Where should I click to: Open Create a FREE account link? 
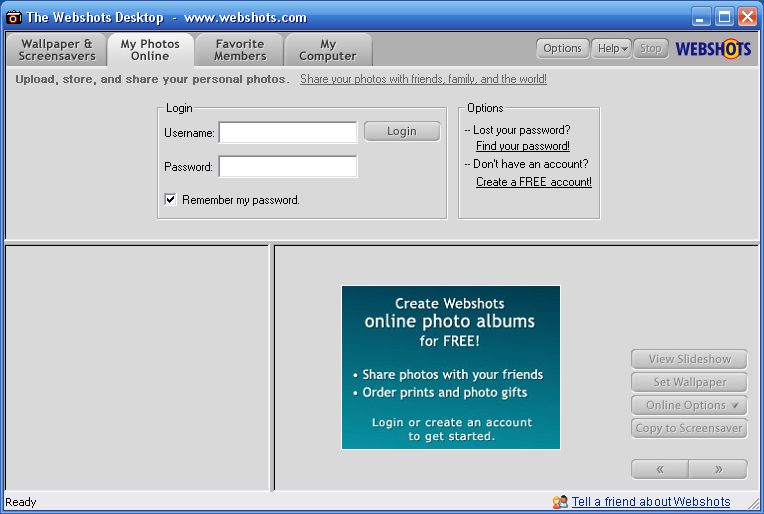tap(534, 182)
